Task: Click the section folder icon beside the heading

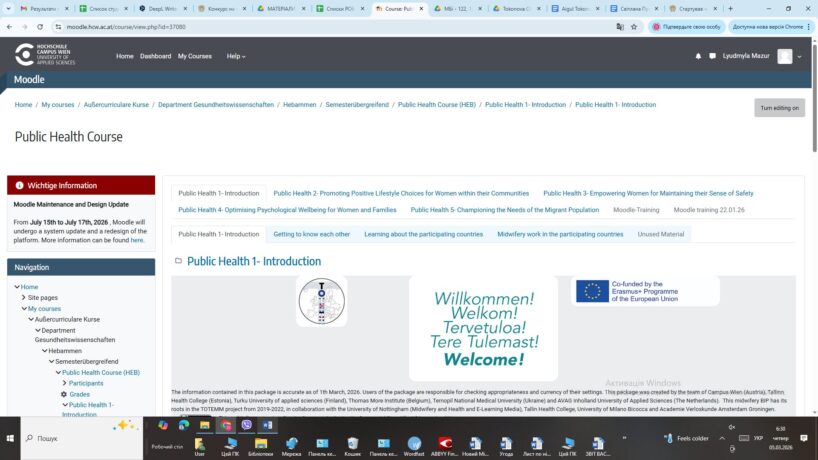Action: click(x=178, y=261)
